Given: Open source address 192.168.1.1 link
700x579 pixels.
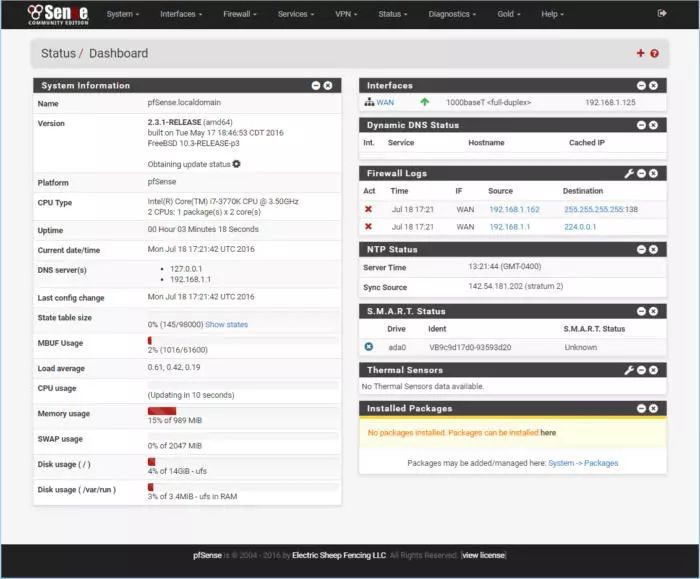Looking at the screenshot, I should point(510,227).
